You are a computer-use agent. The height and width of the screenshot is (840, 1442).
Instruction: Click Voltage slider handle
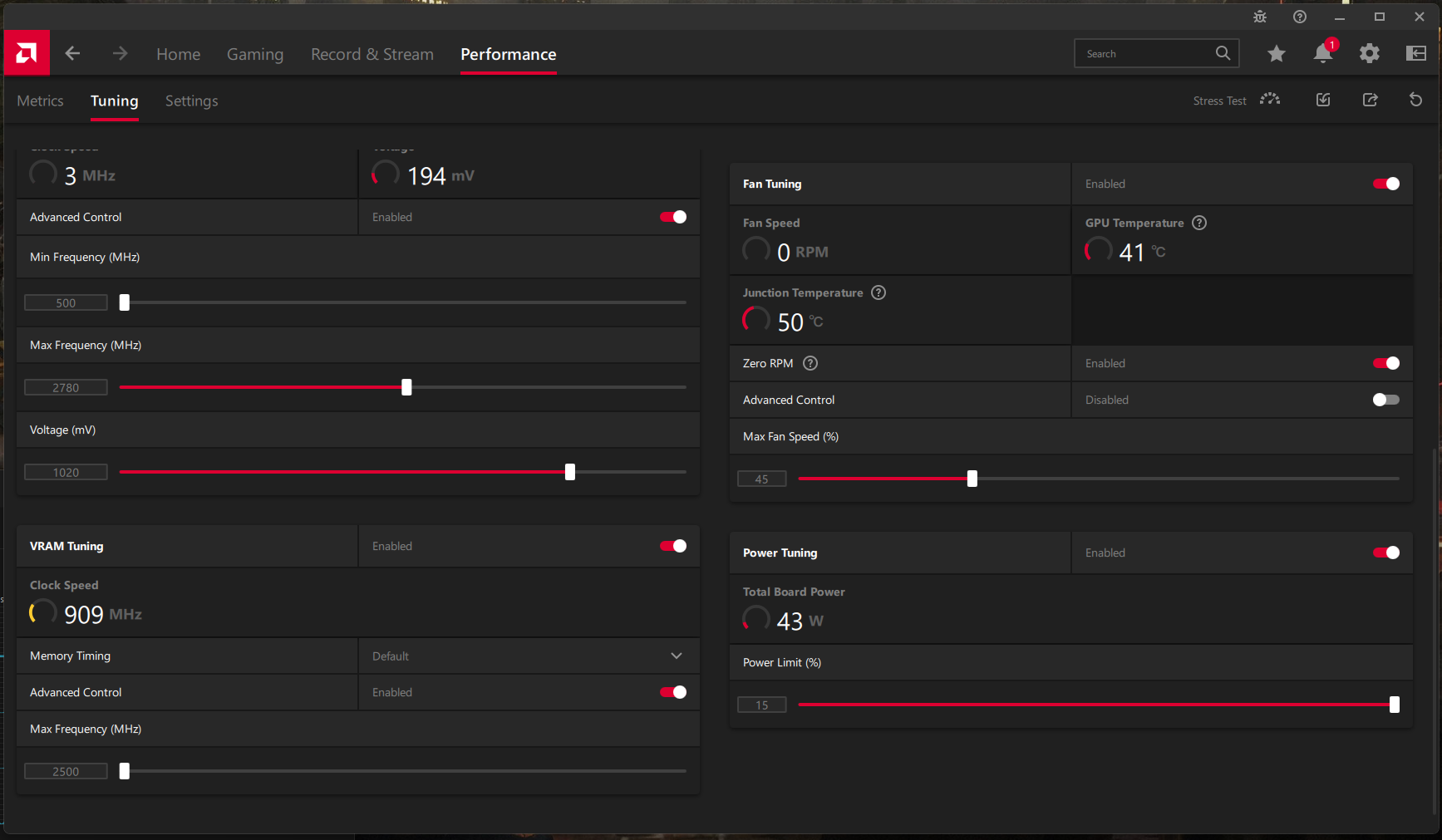coord(570,472)
